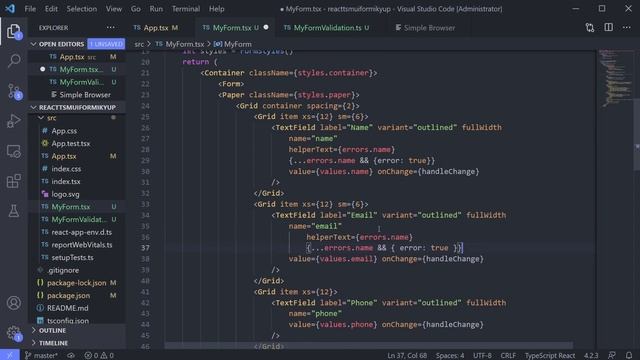Open the notifications bell
The image size is (640, 360).
pos(629,356)
